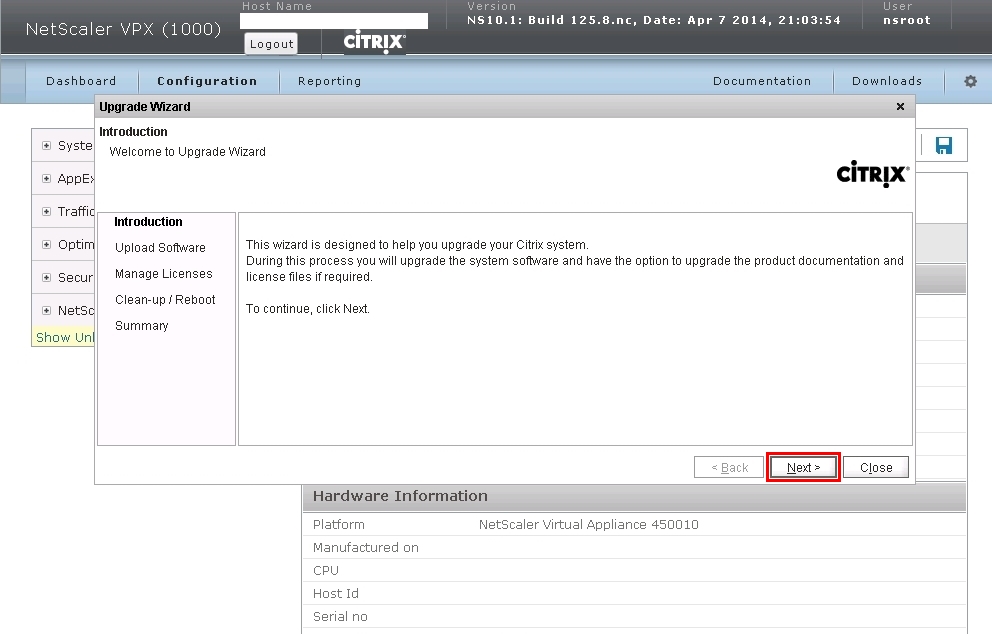Switch to the Configuration tab
This screenshot has width=992, height=634.
(208, 81)
